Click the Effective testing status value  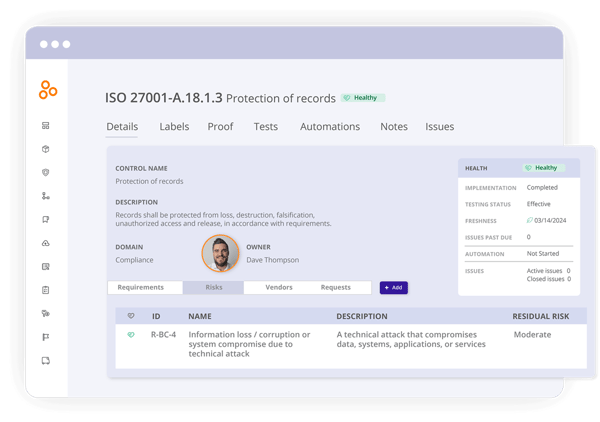point(538,204)
